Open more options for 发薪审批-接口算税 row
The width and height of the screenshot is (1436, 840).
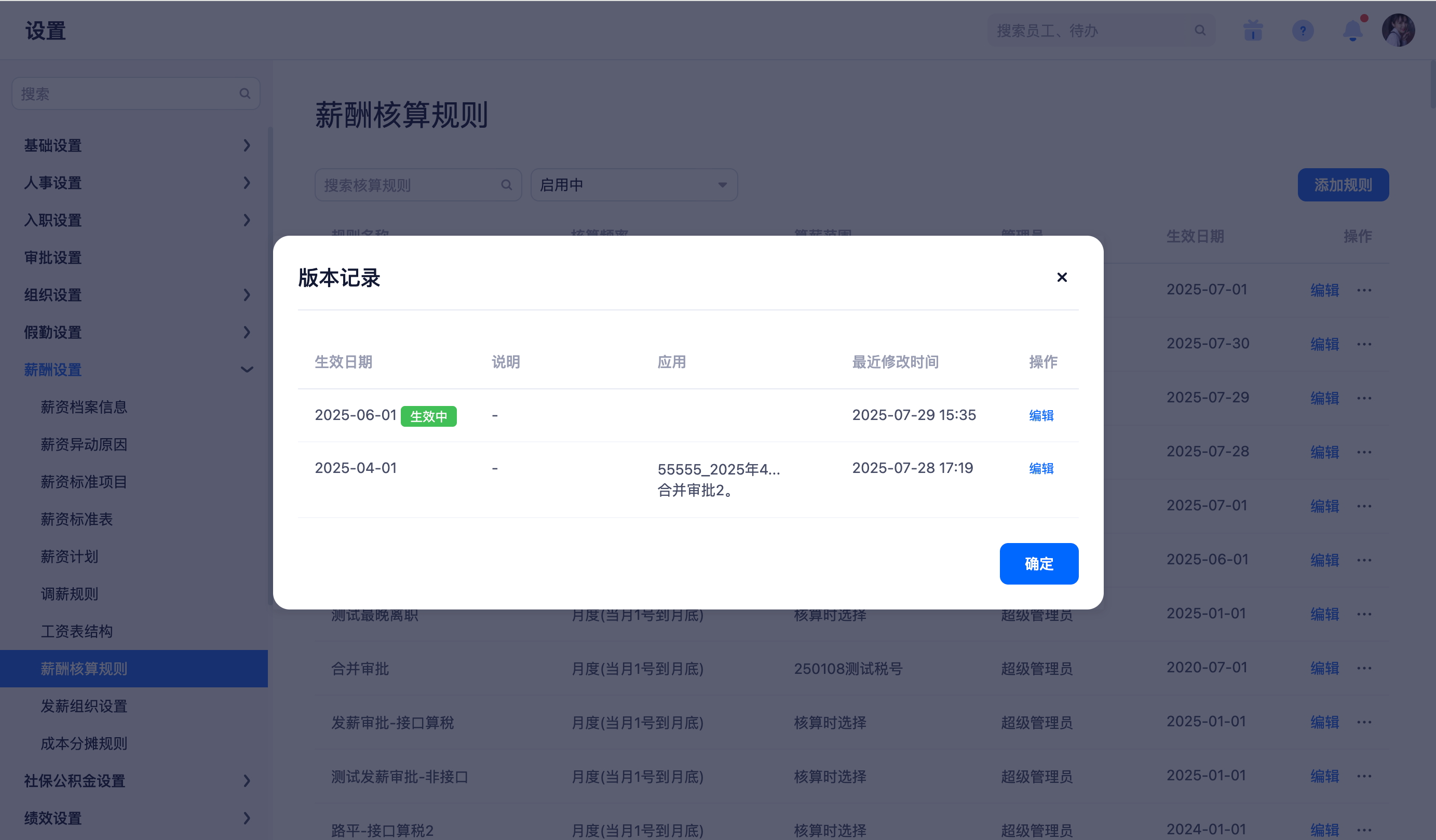click(x=1364, y=722)
